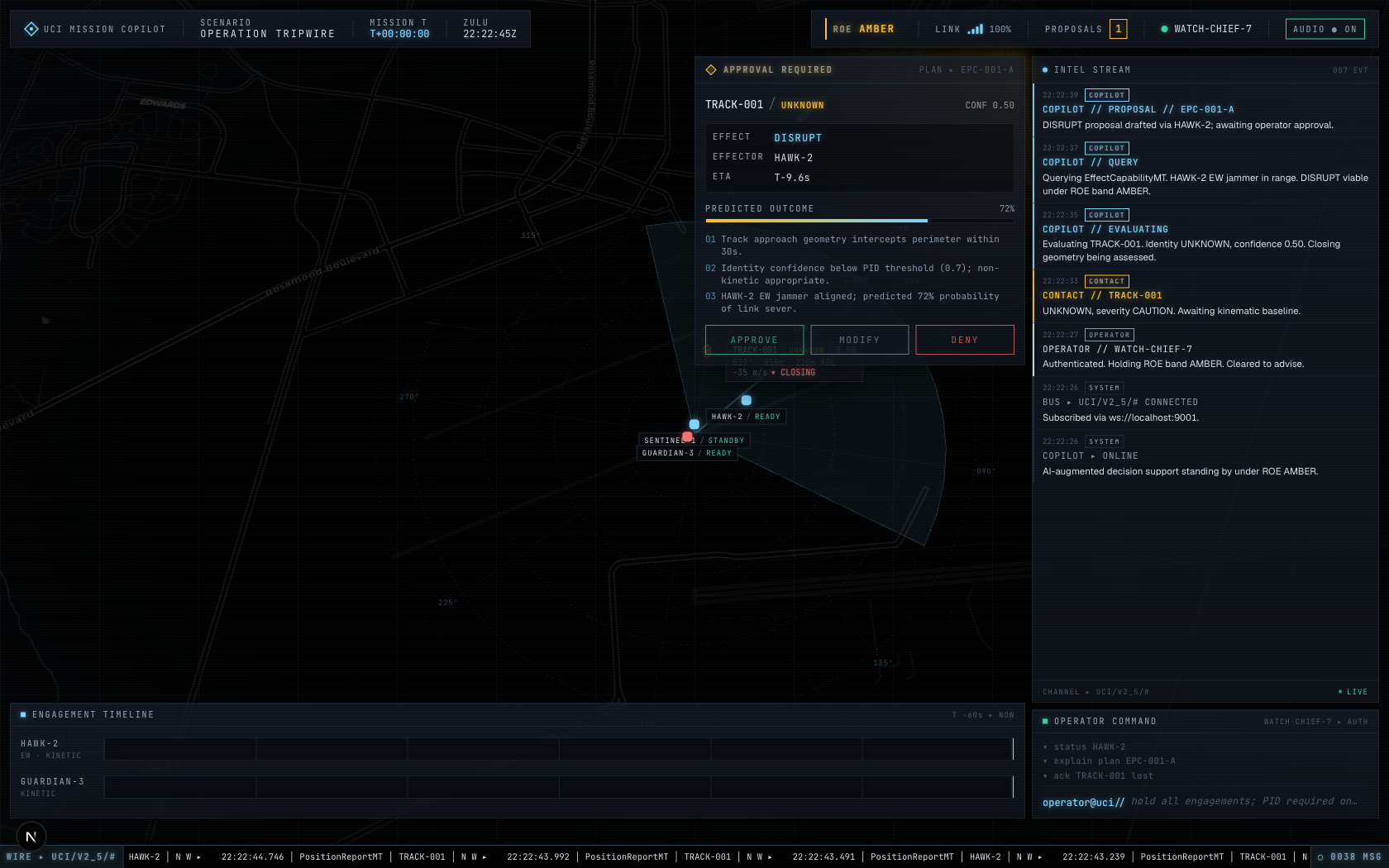Click the green WATCH-CHIEF-7 status dot
The width and height of the screenshot is (1389, 868).
click(1164, 29)
